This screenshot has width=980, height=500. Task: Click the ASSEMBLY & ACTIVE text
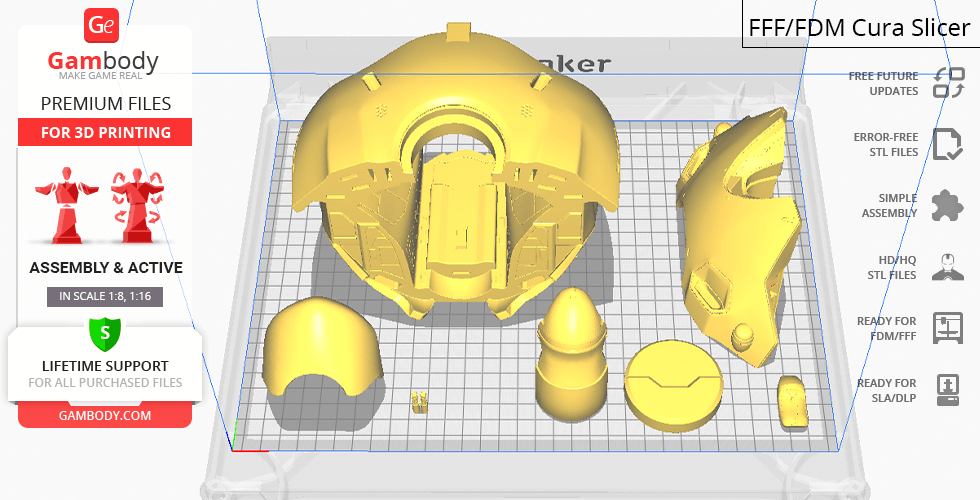tap(106, 268)
